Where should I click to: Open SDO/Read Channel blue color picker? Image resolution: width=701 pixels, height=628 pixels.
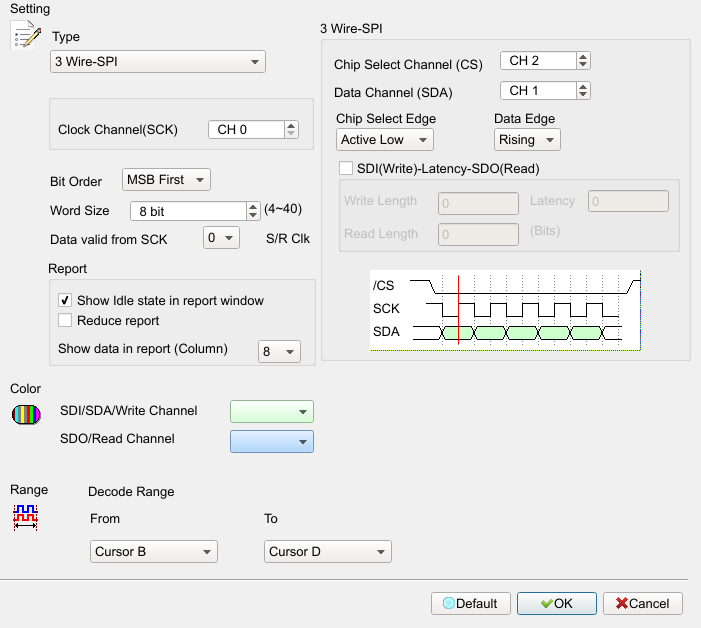[x=272, y=442]
